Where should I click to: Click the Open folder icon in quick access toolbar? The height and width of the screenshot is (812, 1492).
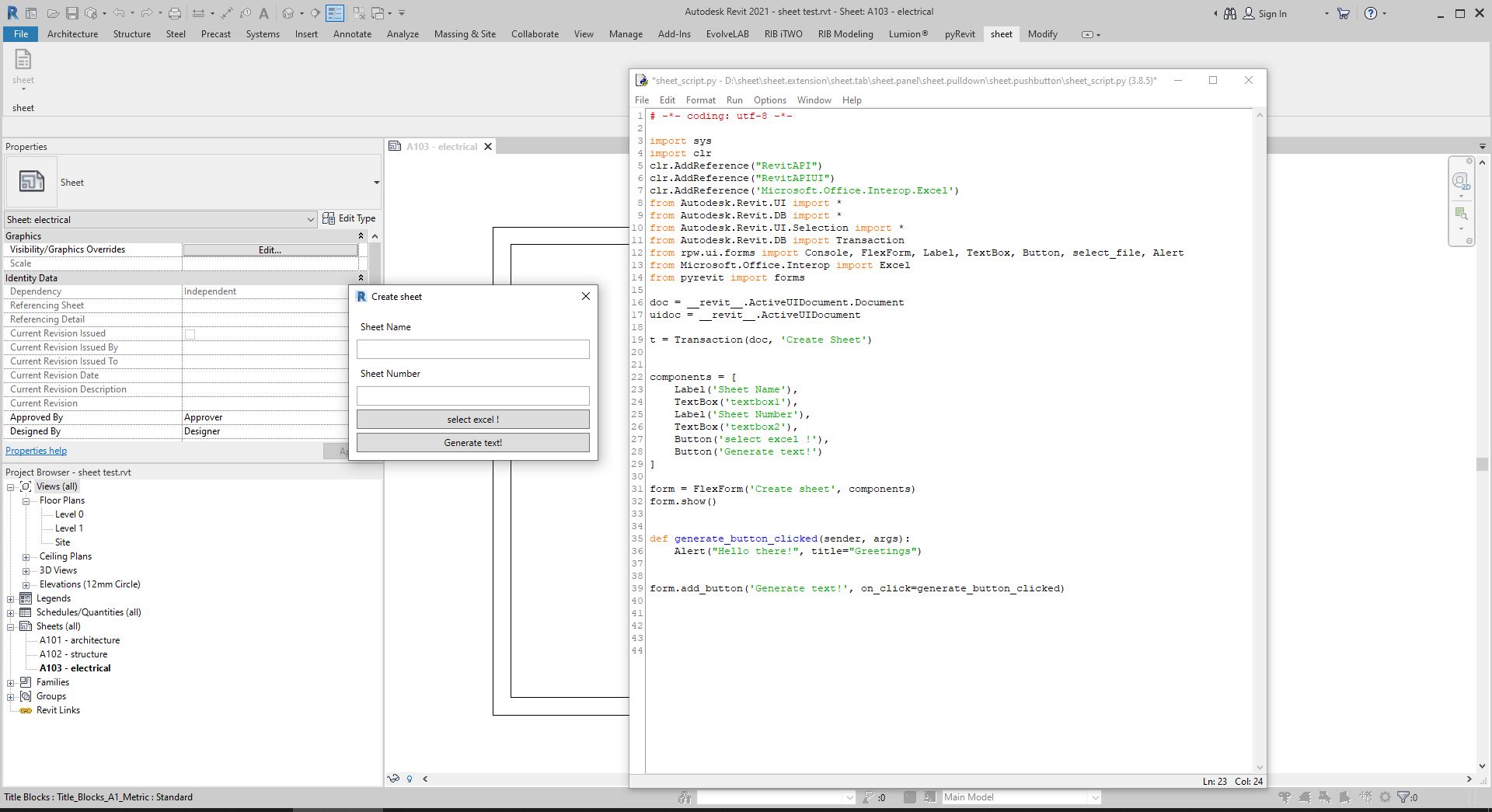point(53,13)
